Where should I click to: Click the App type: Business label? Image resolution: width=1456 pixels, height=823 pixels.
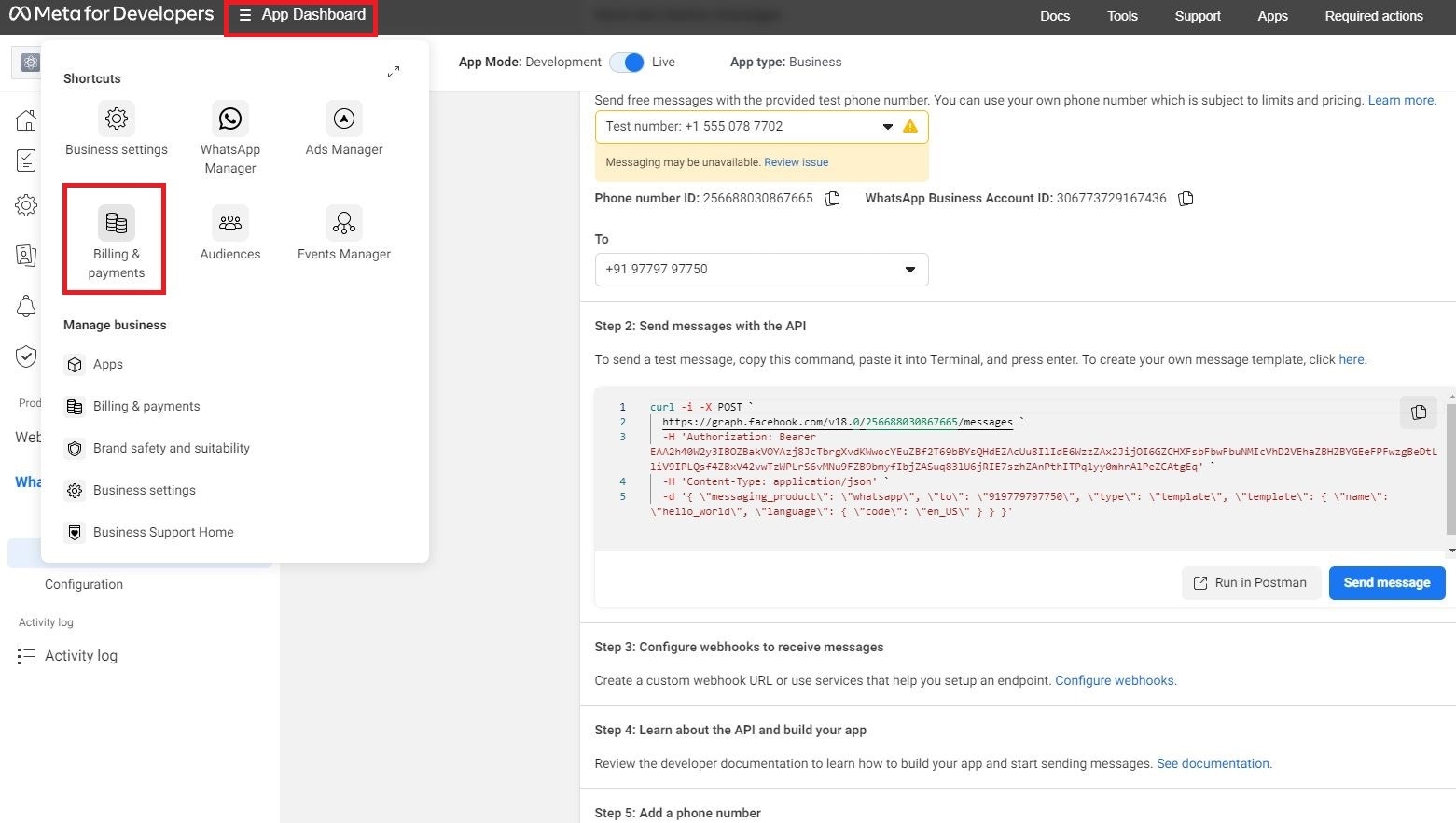pyautogui.click(x=785, y=62)
